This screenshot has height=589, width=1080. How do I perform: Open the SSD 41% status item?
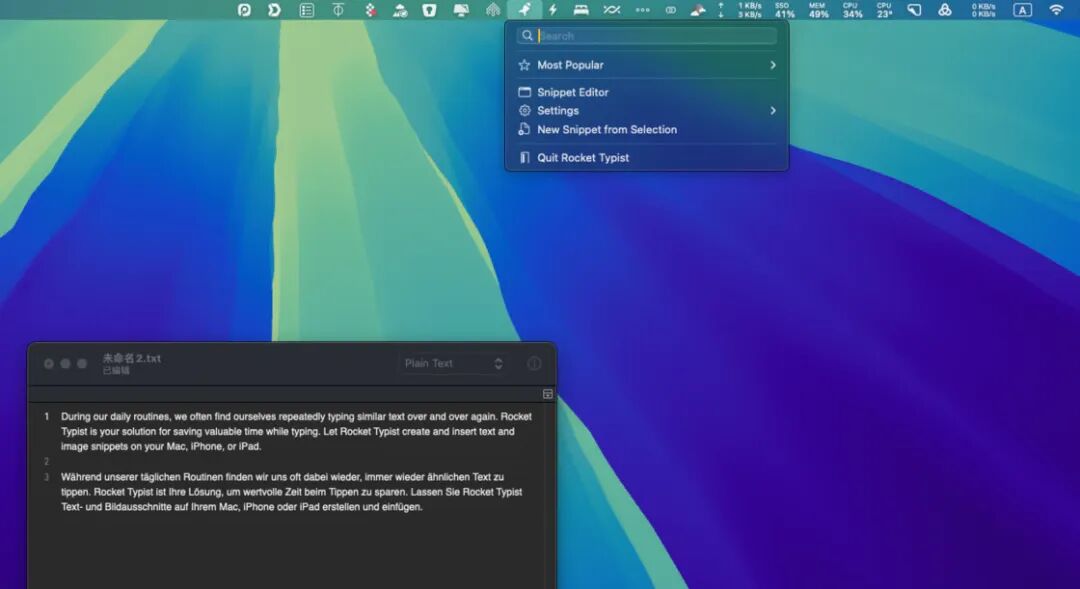tap(784, 10)
